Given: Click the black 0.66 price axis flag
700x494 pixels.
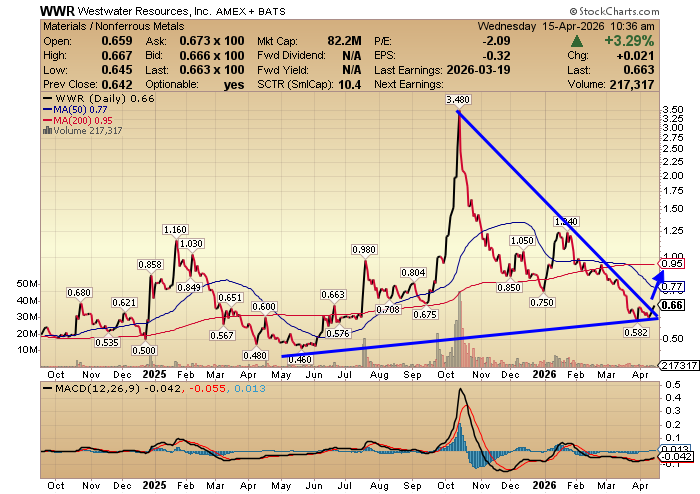Looking at the screenshot, I should (x=672, y=305).
